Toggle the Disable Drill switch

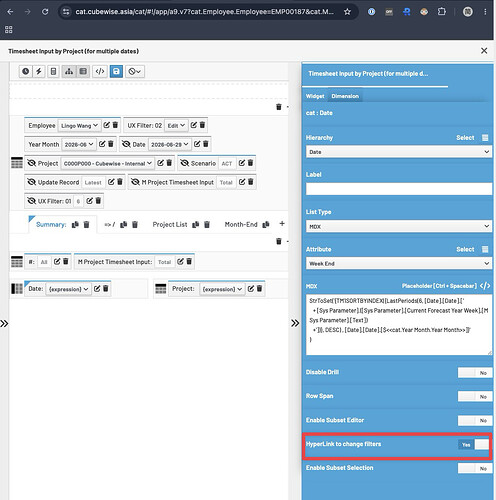[475, 373]
